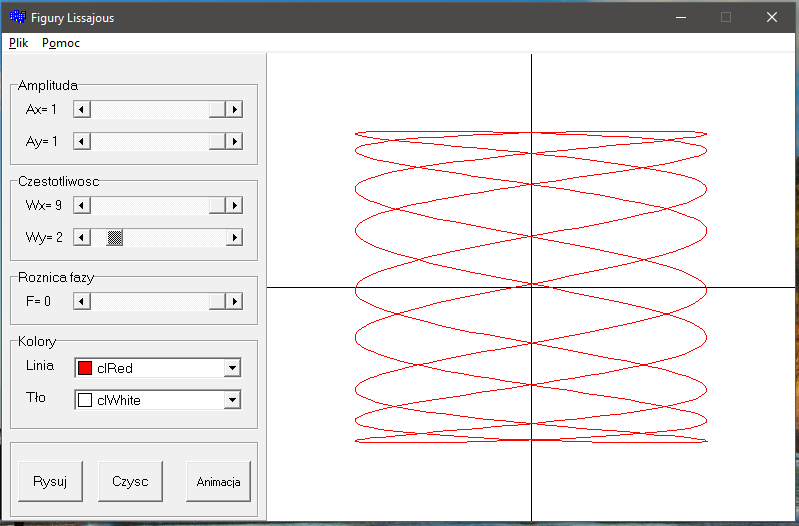Increase Ay with right scroll arrow
Screen dimensions: 799x526
tap(234, 141)
